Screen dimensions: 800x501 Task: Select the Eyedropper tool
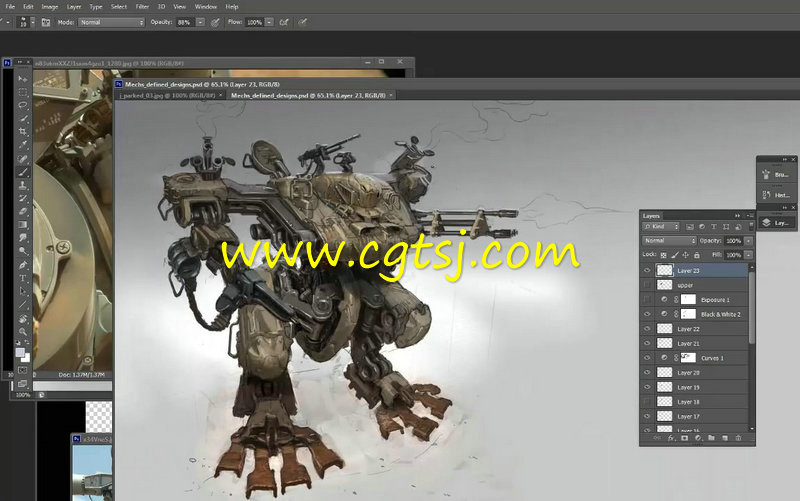(x=22, y=145)
